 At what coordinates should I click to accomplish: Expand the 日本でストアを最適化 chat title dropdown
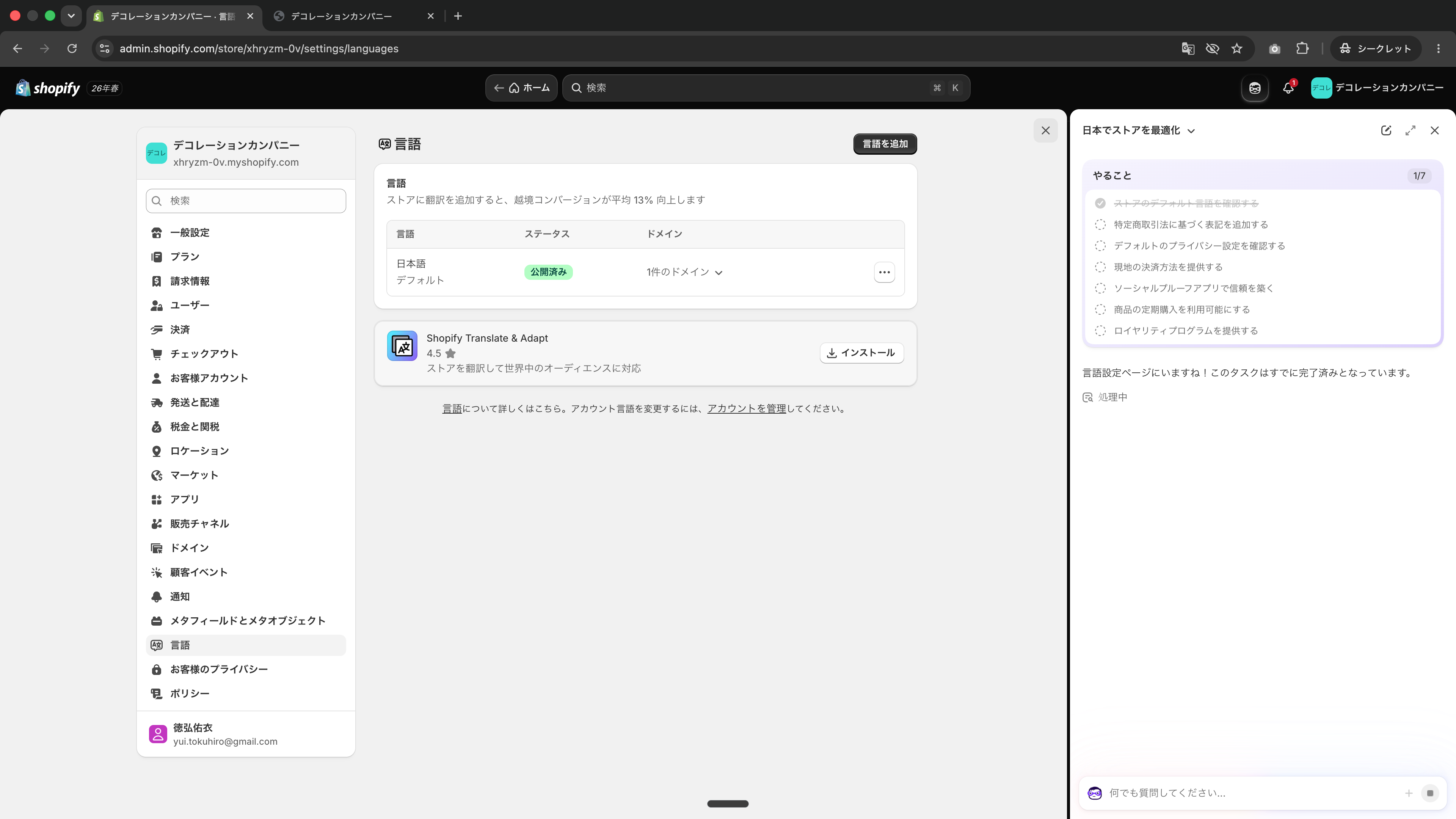pos(1139,130)
